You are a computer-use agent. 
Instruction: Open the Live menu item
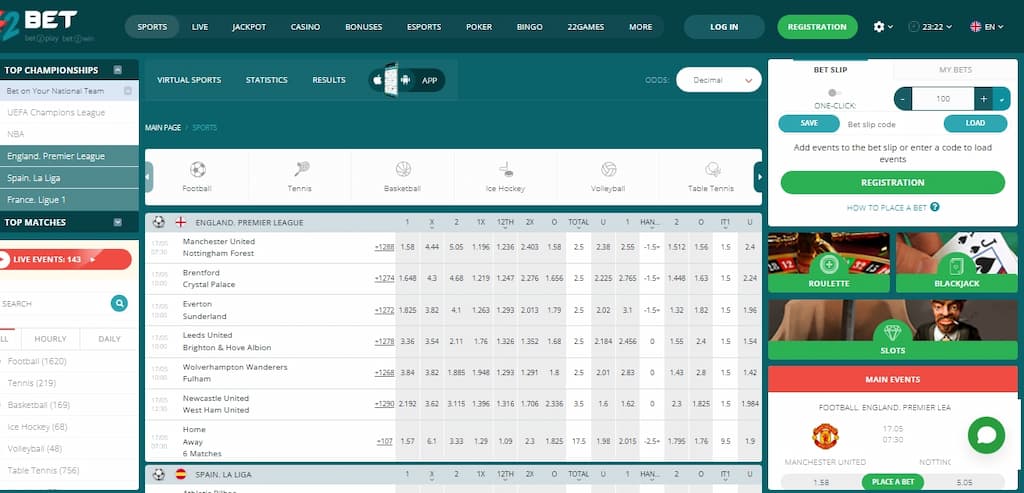tap(200, 27)
